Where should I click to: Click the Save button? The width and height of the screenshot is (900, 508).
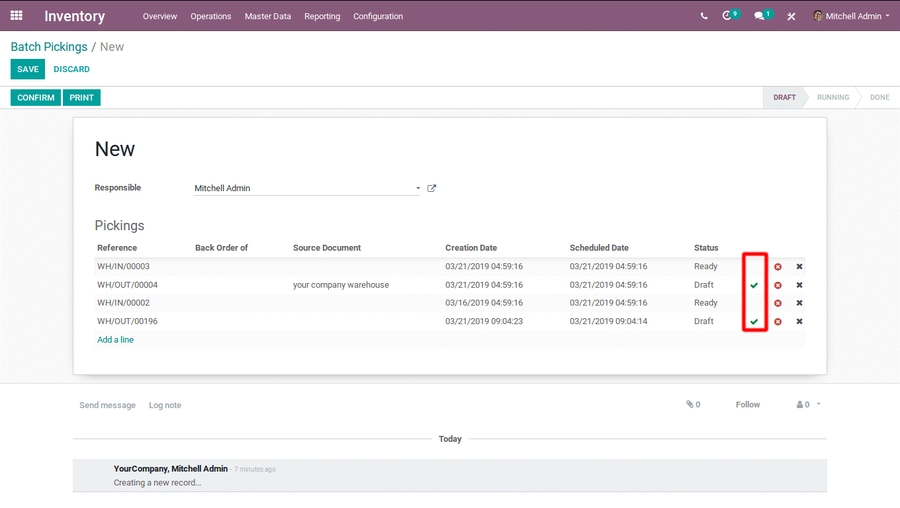(x=27, y=69)
